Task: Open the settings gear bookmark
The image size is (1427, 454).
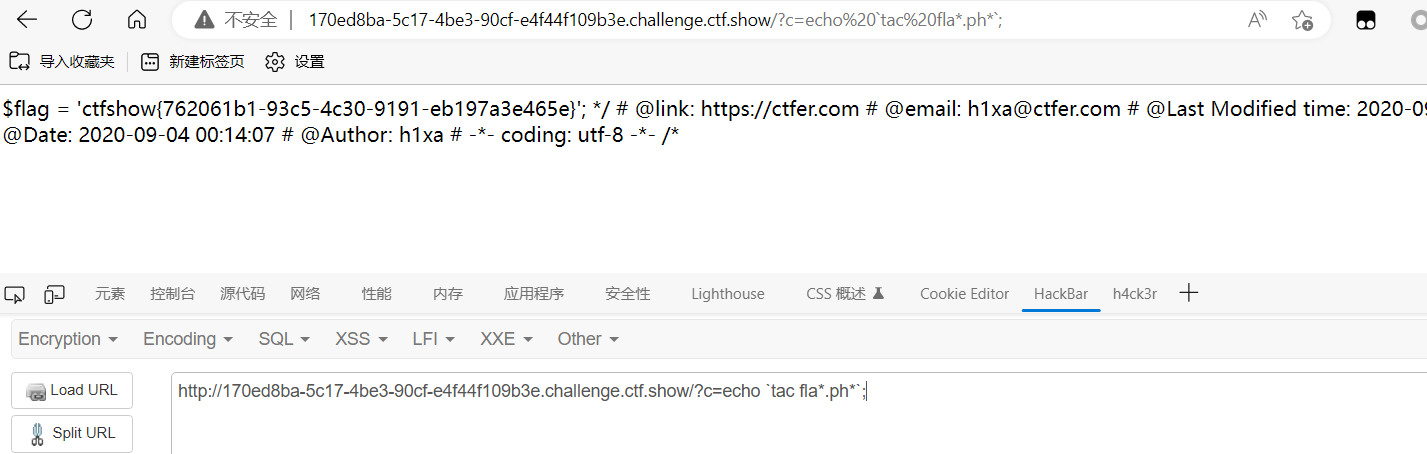Action: click(x=295, y=62)
